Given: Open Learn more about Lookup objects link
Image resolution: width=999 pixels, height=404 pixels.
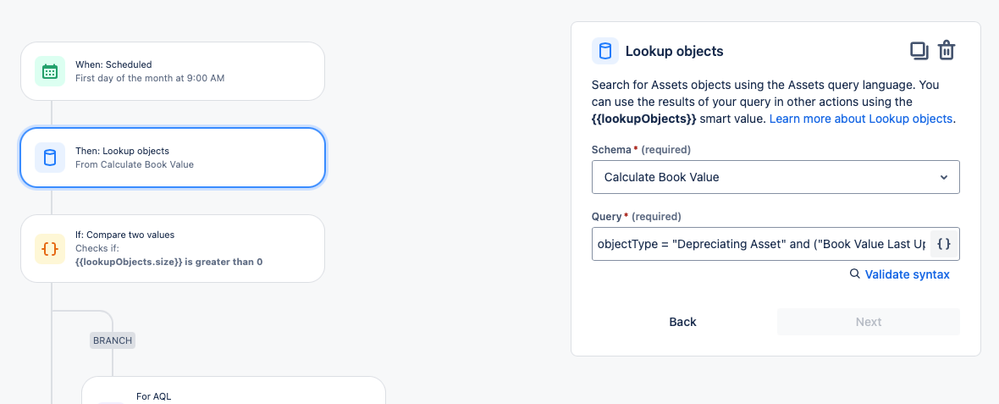Looking at the screenshot, I should pyautogui.click(x=861, y=119).
